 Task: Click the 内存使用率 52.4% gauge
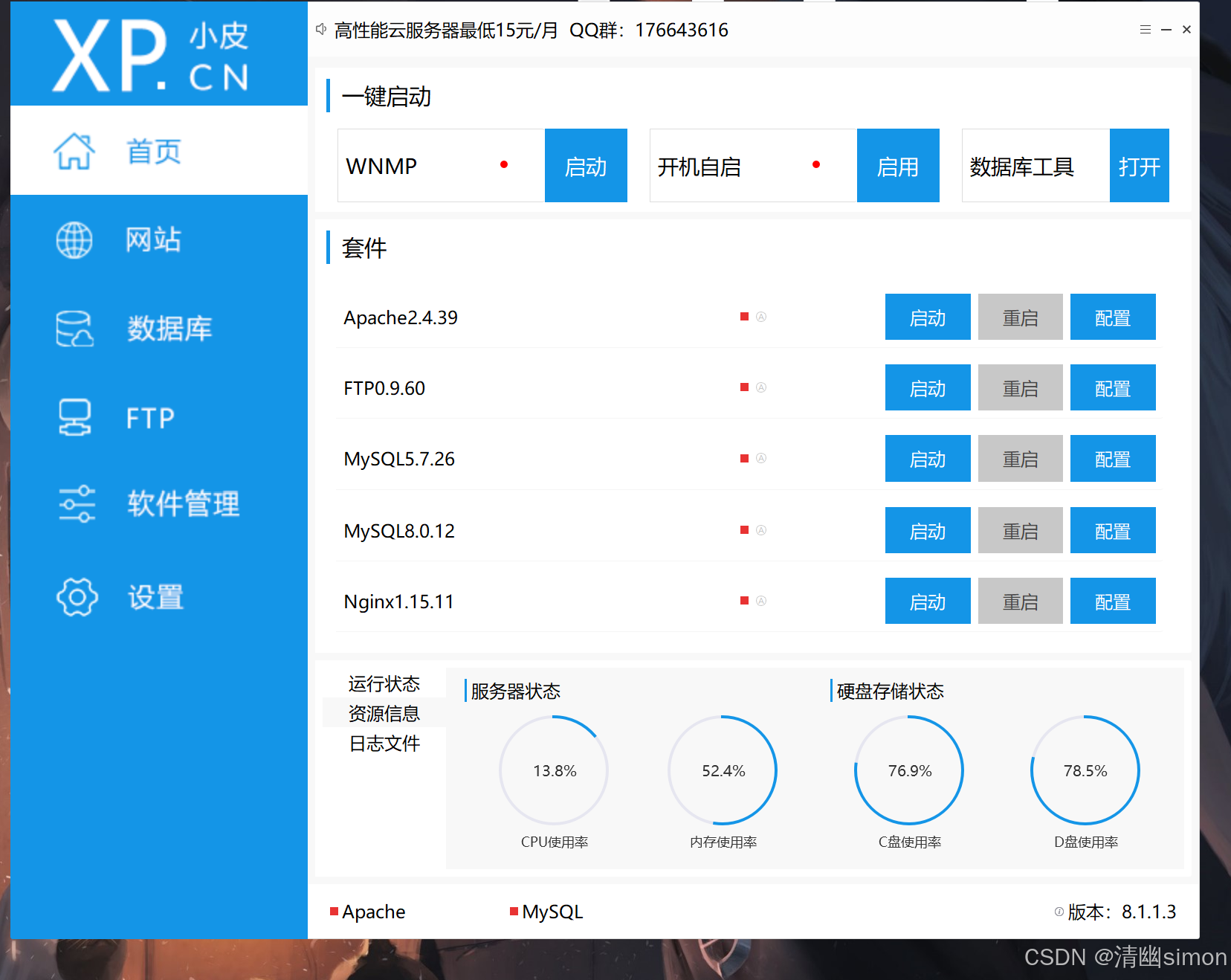pyautogui.click(x=723, y=770)
